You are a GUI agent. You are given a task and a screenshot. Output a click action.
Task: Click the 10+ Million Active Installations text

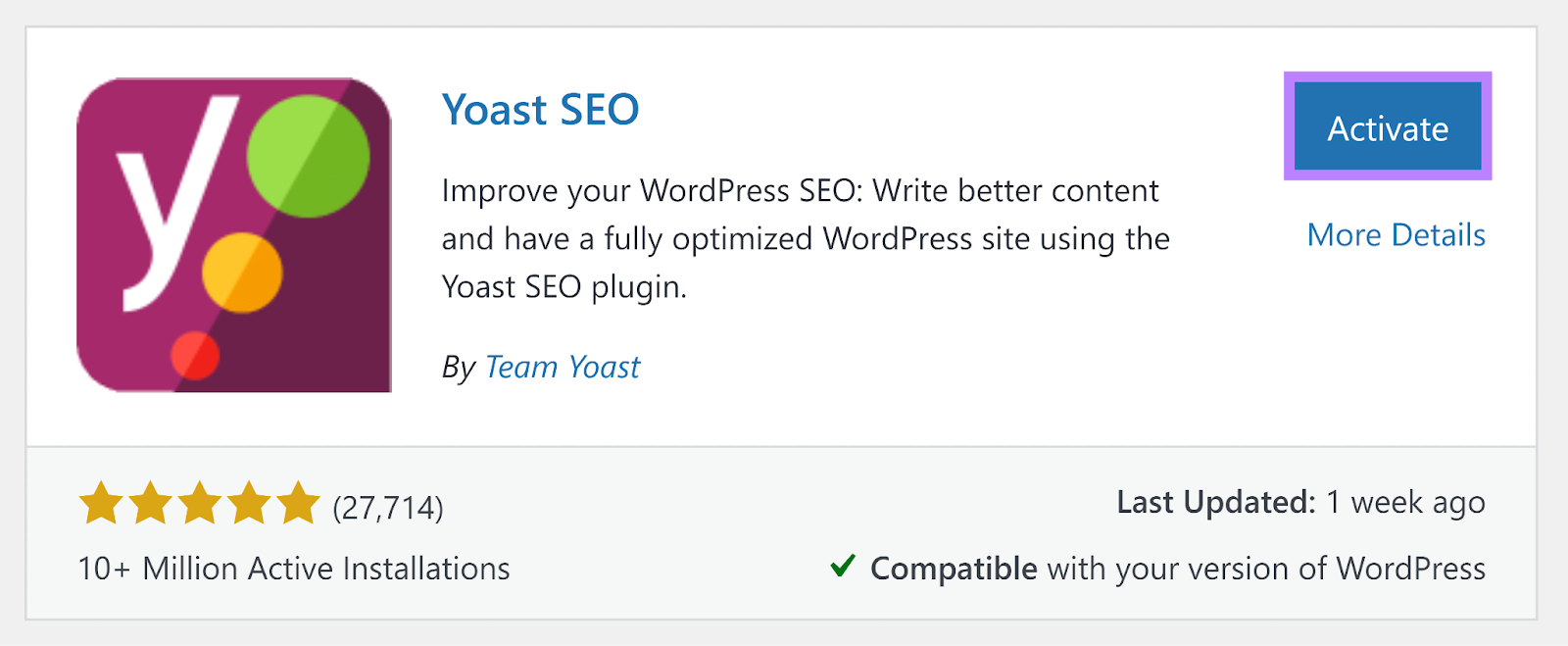[x=293, y=568]
